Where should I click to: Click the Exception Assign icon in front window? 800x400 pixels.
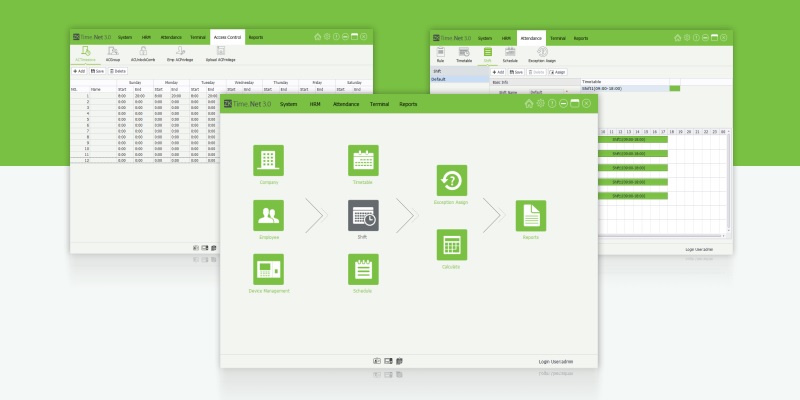coord(452,180)
